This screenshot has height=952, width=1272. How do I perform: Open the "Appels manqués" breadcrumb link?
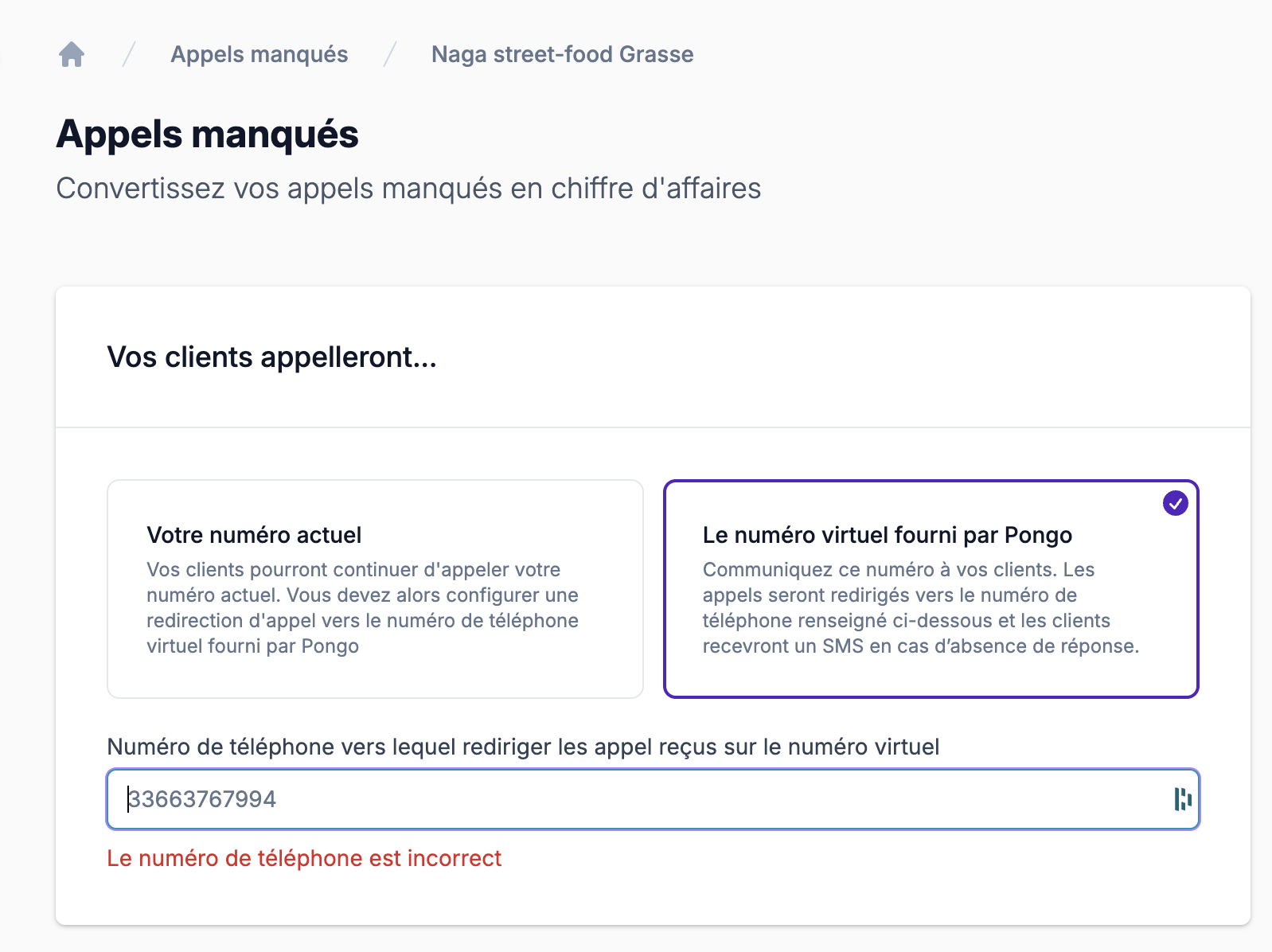click(x=259, y=54)
